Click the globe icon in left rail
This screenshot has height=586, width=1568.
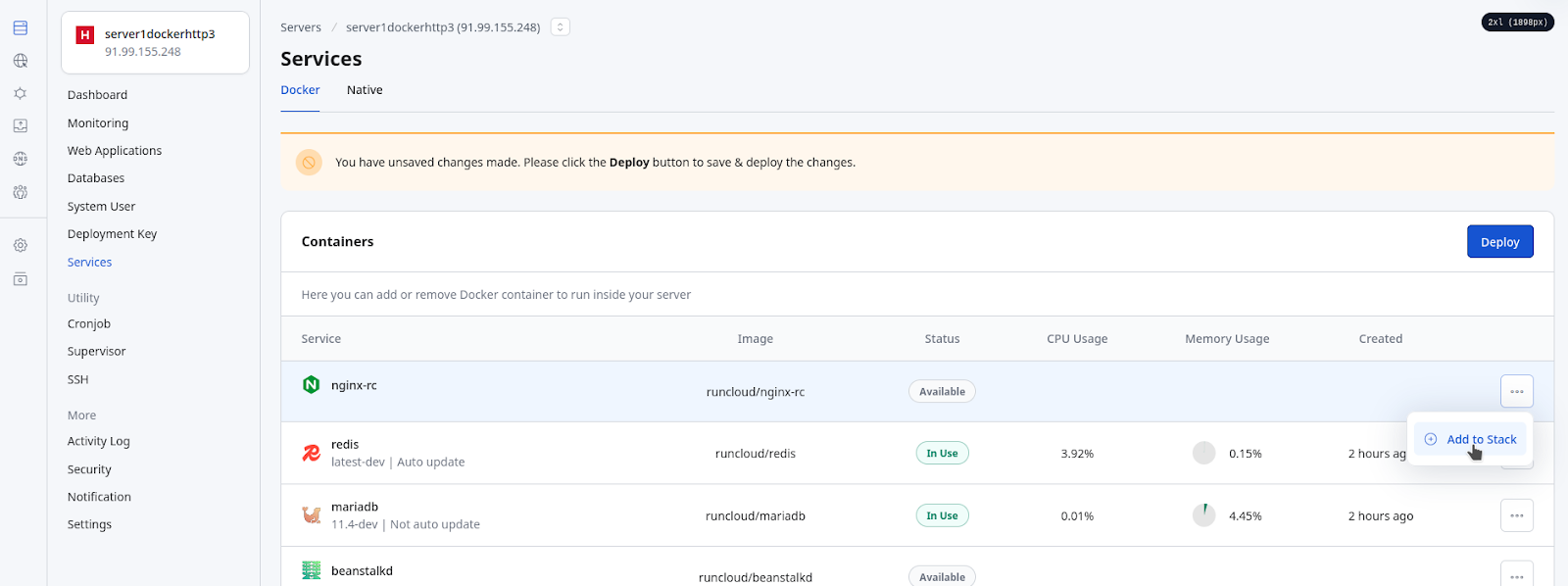click(x=21, y=61)
